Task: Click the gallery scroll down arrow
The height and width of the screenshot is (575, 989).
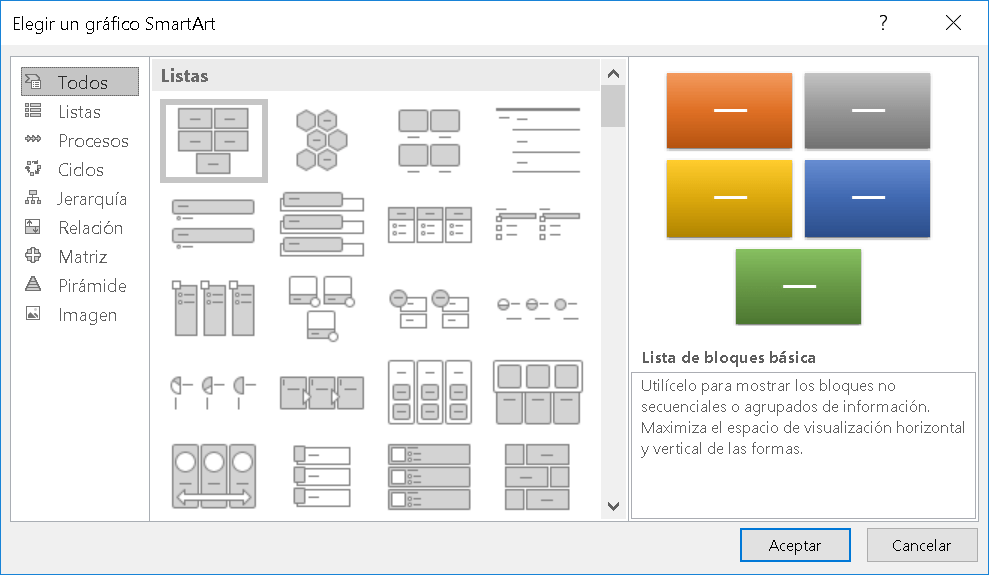Action: 613,506
